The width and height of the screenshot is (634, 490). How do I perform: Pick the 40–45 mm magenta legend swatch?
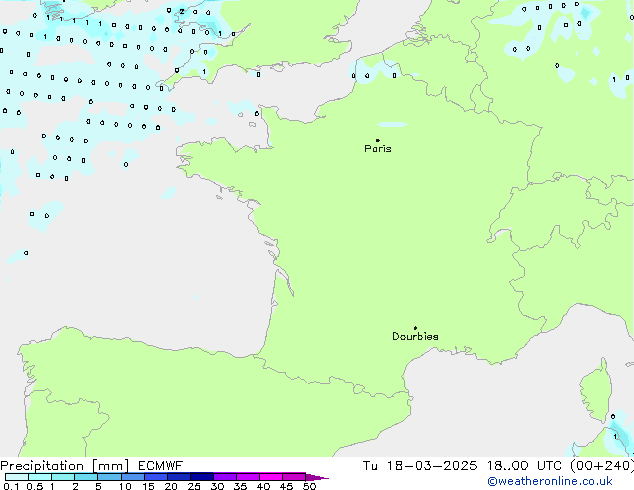click(x=271, y=477)
